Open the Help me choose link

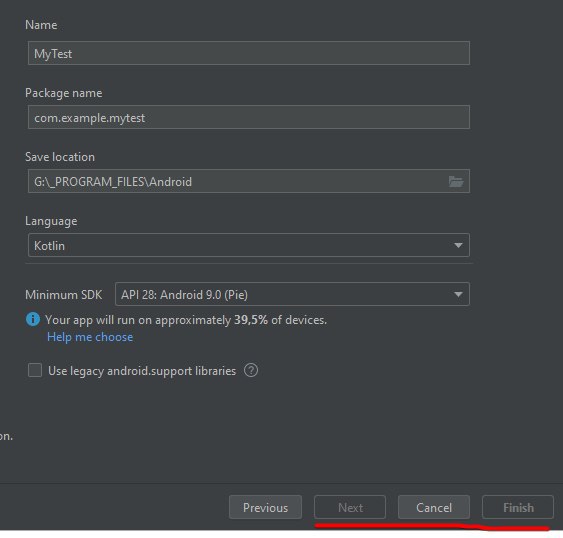[90, 337]
